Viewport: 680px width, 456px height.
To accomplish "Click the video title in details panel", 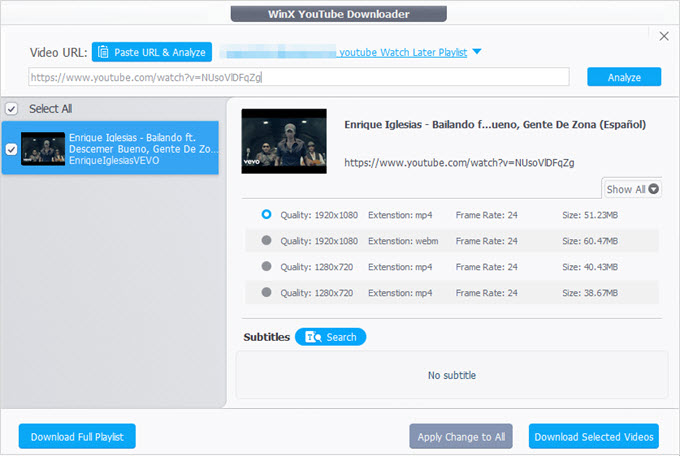I will (x=495, y=125).
